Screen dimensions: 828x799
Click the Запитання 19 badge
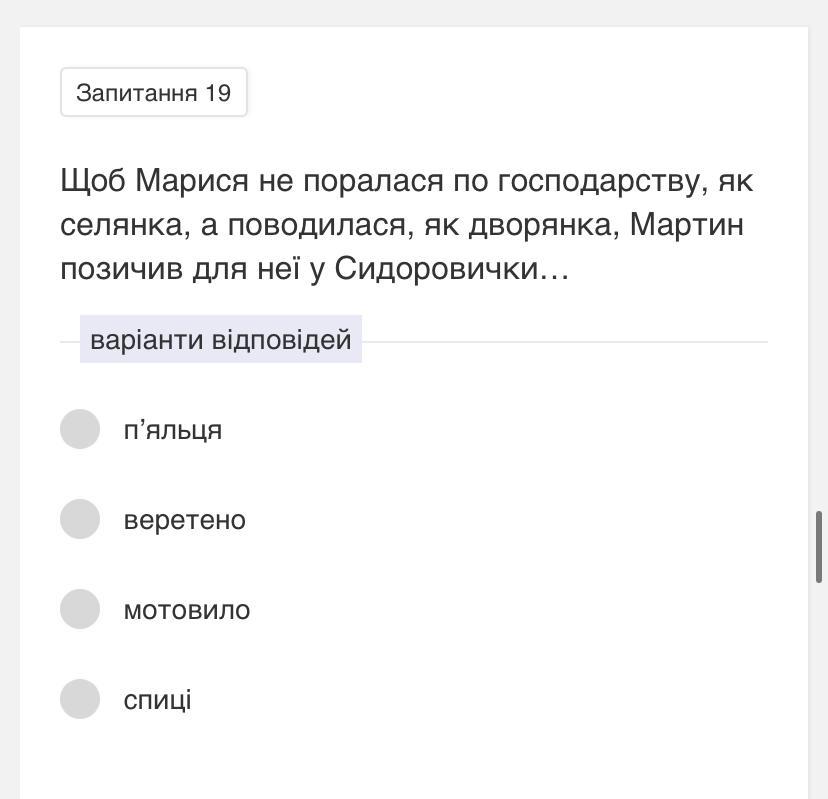pyautogui.click(x=154, y=92)
